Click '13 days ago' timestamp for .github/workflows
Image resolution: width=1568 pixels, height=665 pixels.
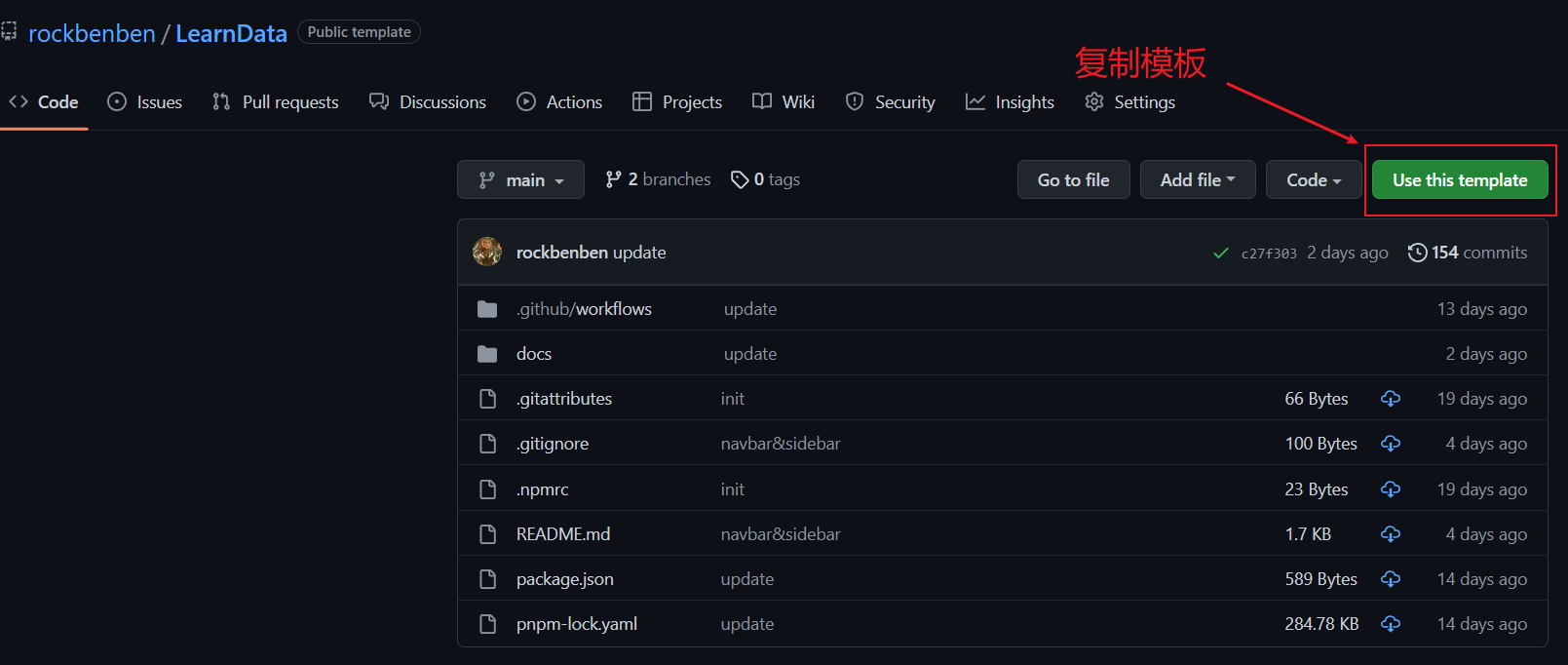pos(1482,308)
